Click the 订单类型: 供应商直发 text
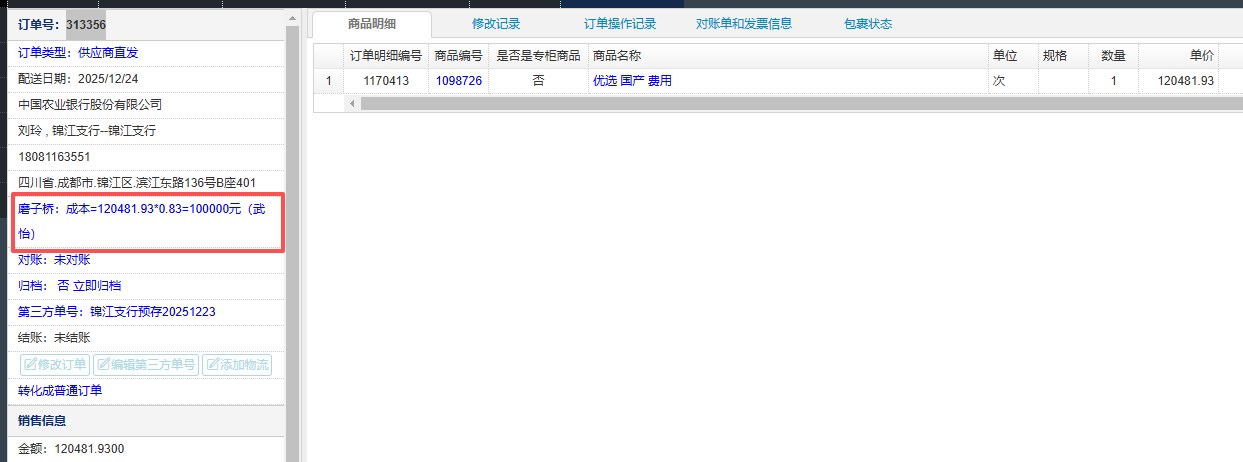Image resolution: width=1243 pixels, height=462 pixels. tap(78, 52)
